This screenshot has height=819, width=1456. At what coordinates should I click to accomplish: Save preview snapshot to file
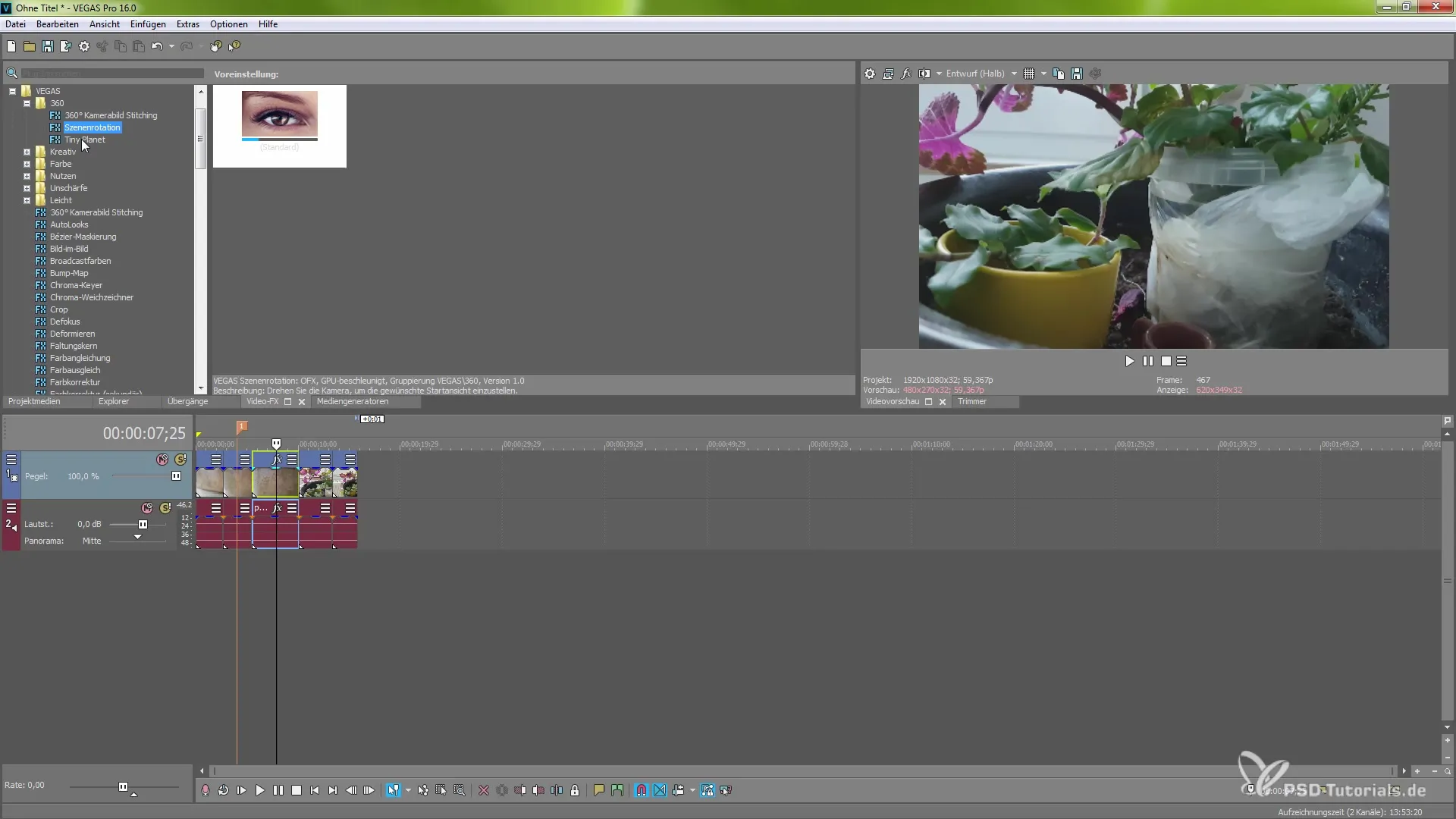click(x=1077, y=74)
